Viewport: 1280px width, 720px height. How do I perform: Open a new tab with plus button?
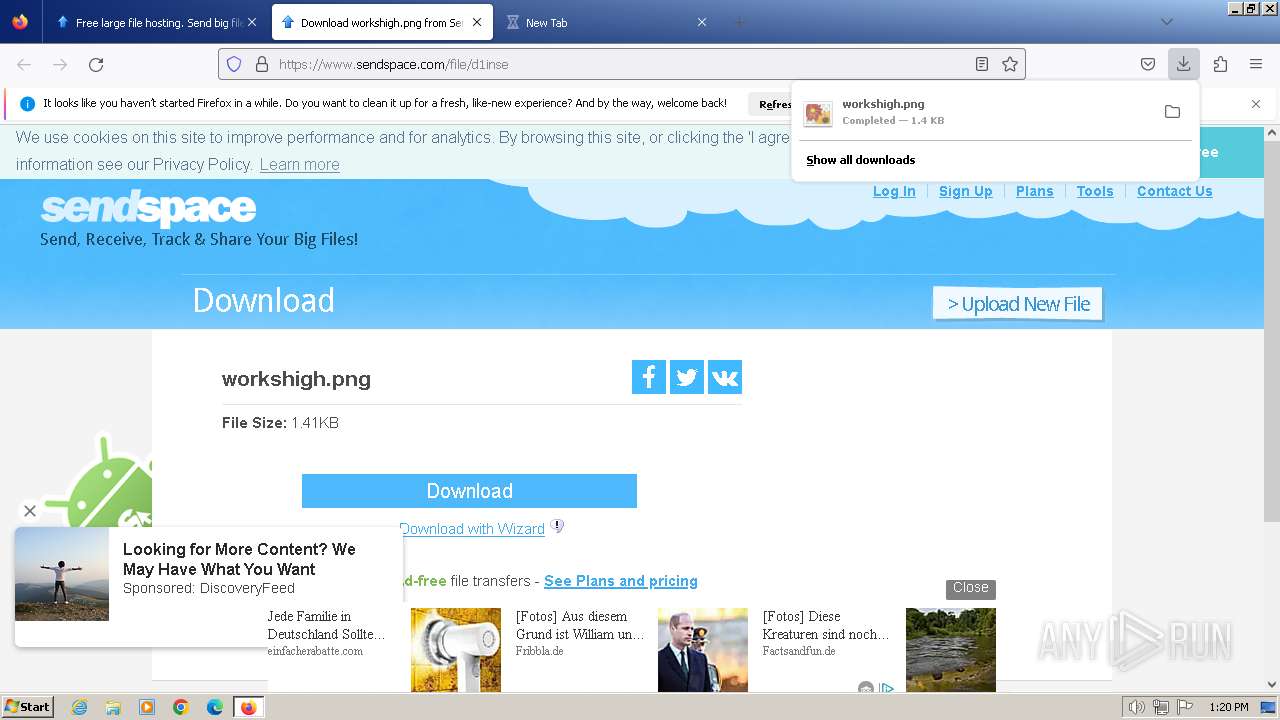coord(739,22)
